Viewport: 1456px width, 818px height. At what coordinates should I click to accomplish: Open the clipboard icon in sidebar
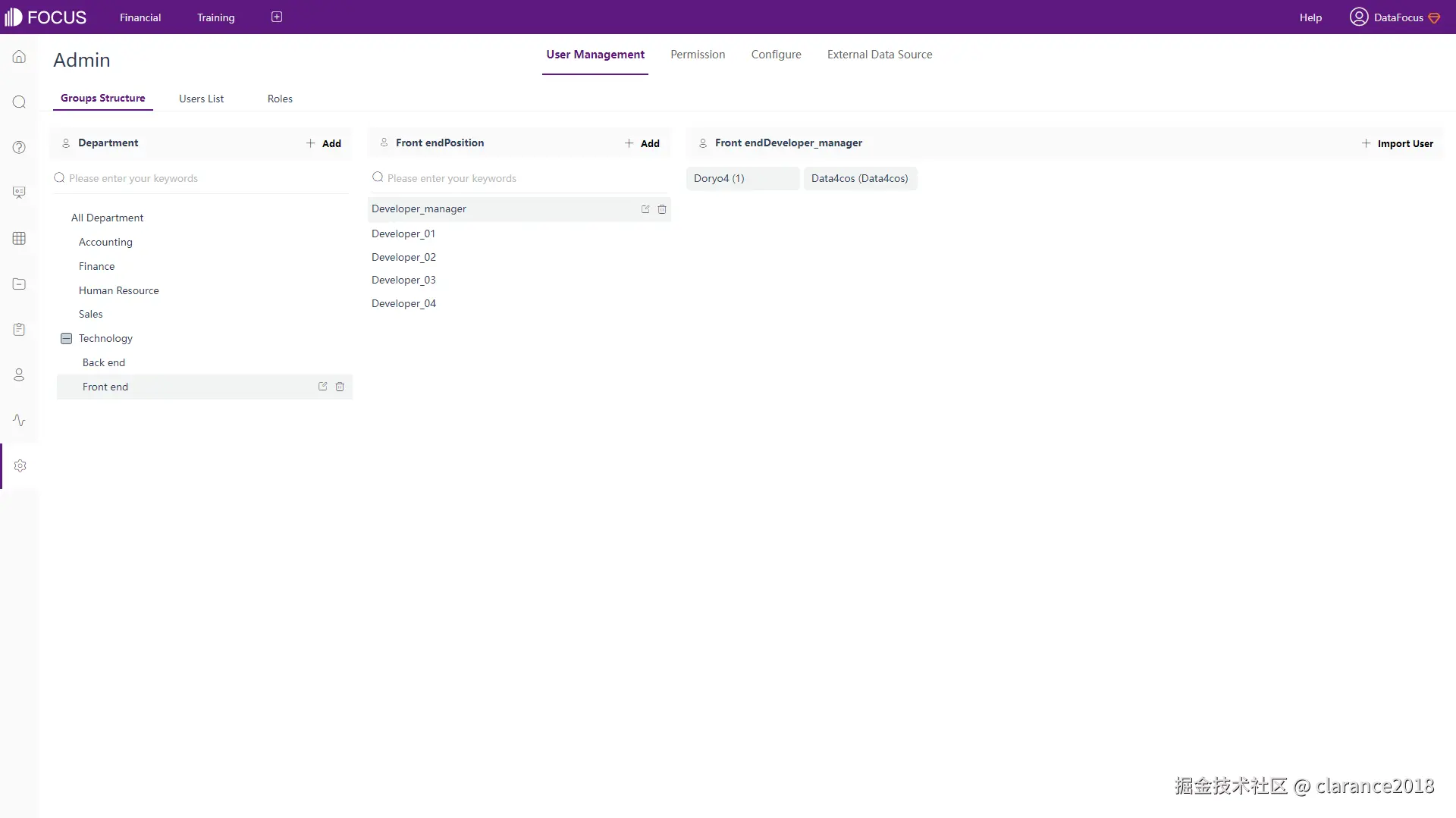(19, 329)
